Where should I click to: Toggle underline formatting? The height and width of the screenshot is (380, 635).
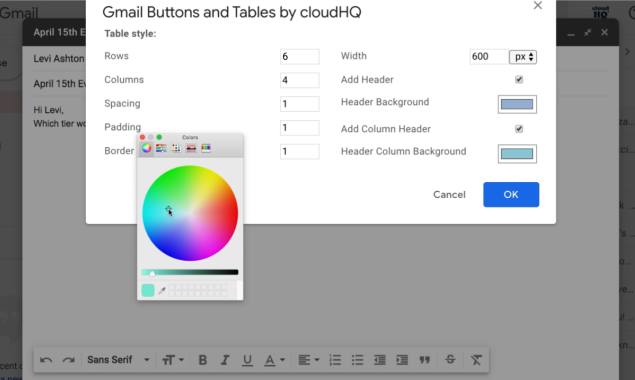247,360
